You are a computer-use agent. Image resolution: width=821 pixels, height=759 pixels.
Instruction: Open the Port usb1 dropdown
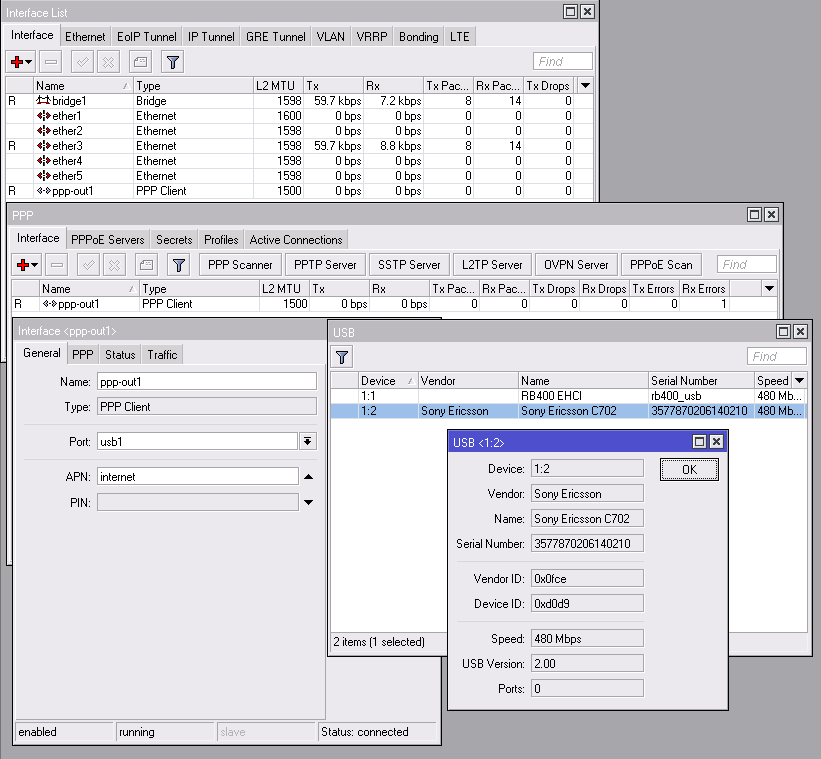coord(308,441)
